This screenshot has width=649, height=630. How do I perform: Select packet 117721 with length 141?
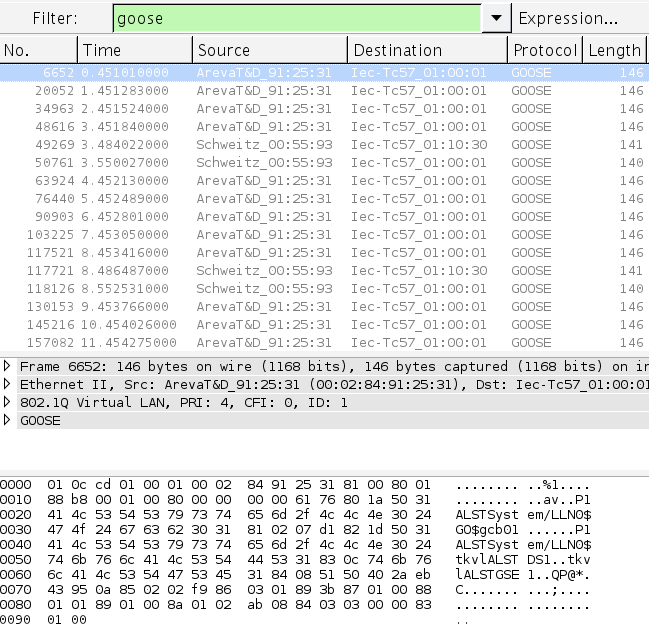324,271
